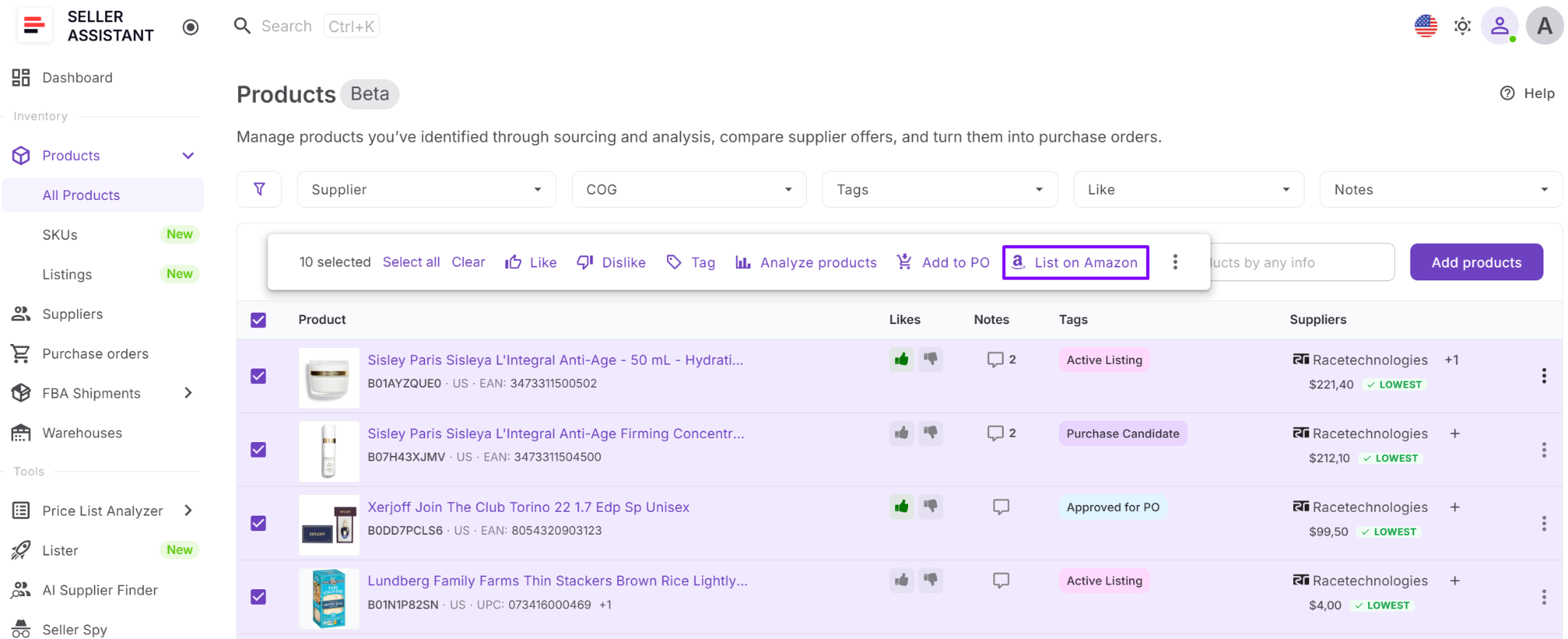This screenshot has height=639, width=1568.
Task: Toggle the light/dark theme sun icon
Action: point(1462,26)
